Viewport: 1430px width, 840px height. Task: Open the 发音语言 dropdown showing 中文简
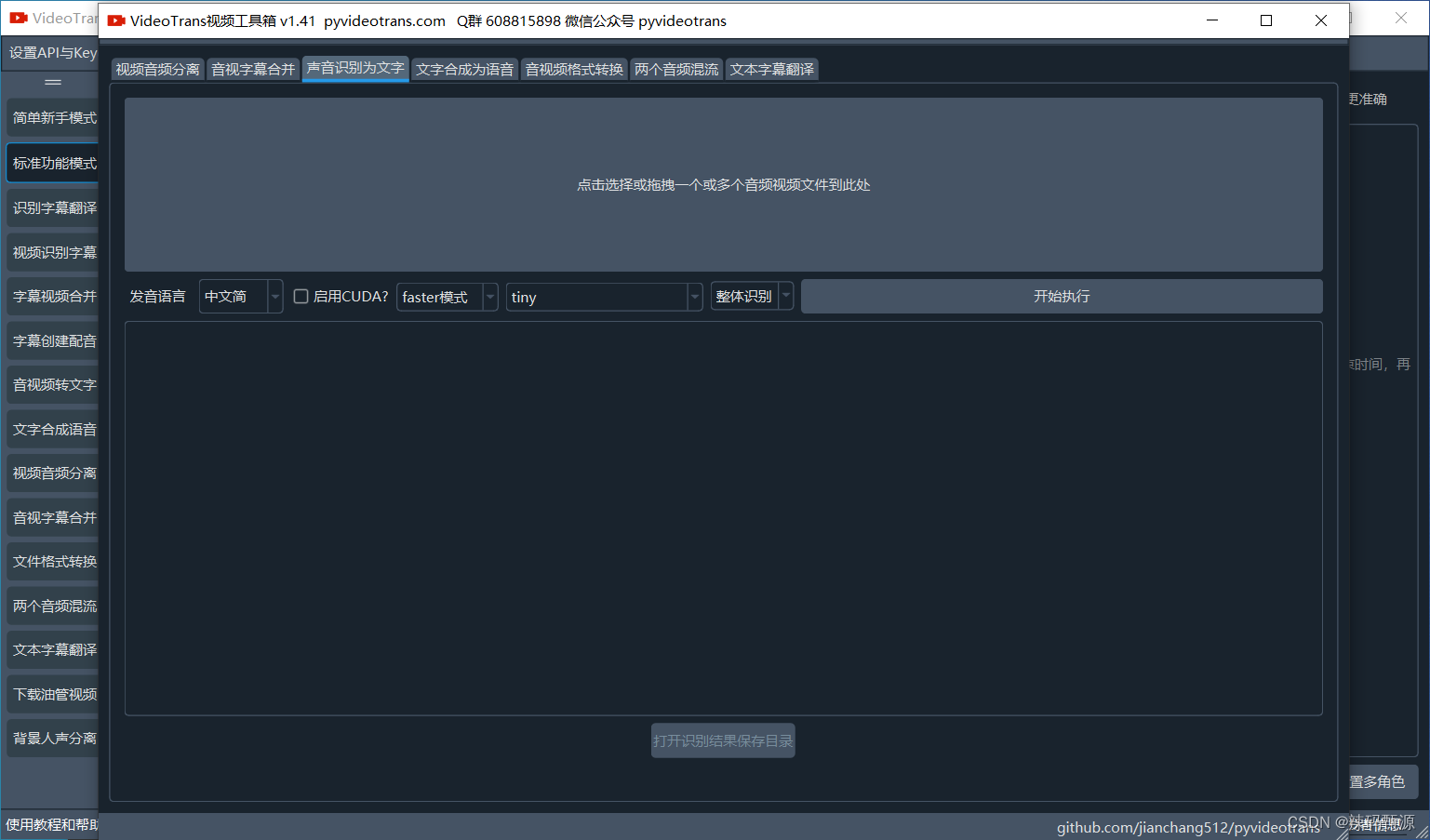click(x=241, y=297)
